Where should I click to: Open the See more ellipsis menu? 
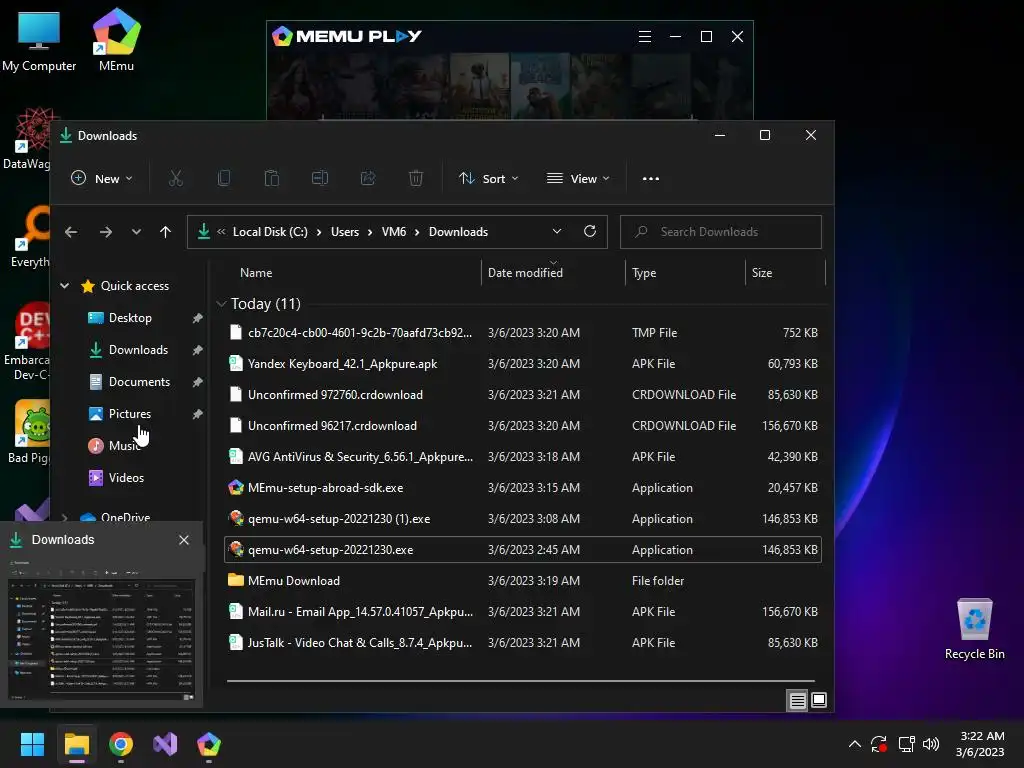(x=650, y=178)
